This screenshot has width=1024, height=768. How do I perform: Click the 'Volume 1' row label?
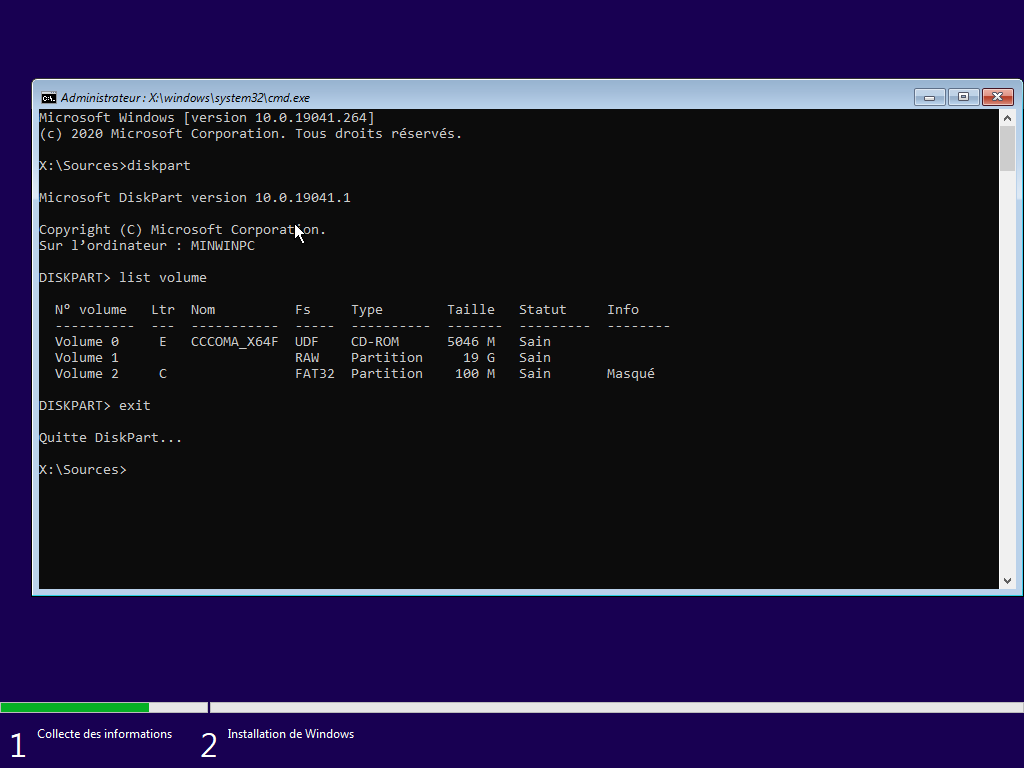click(x=87, y=358)
